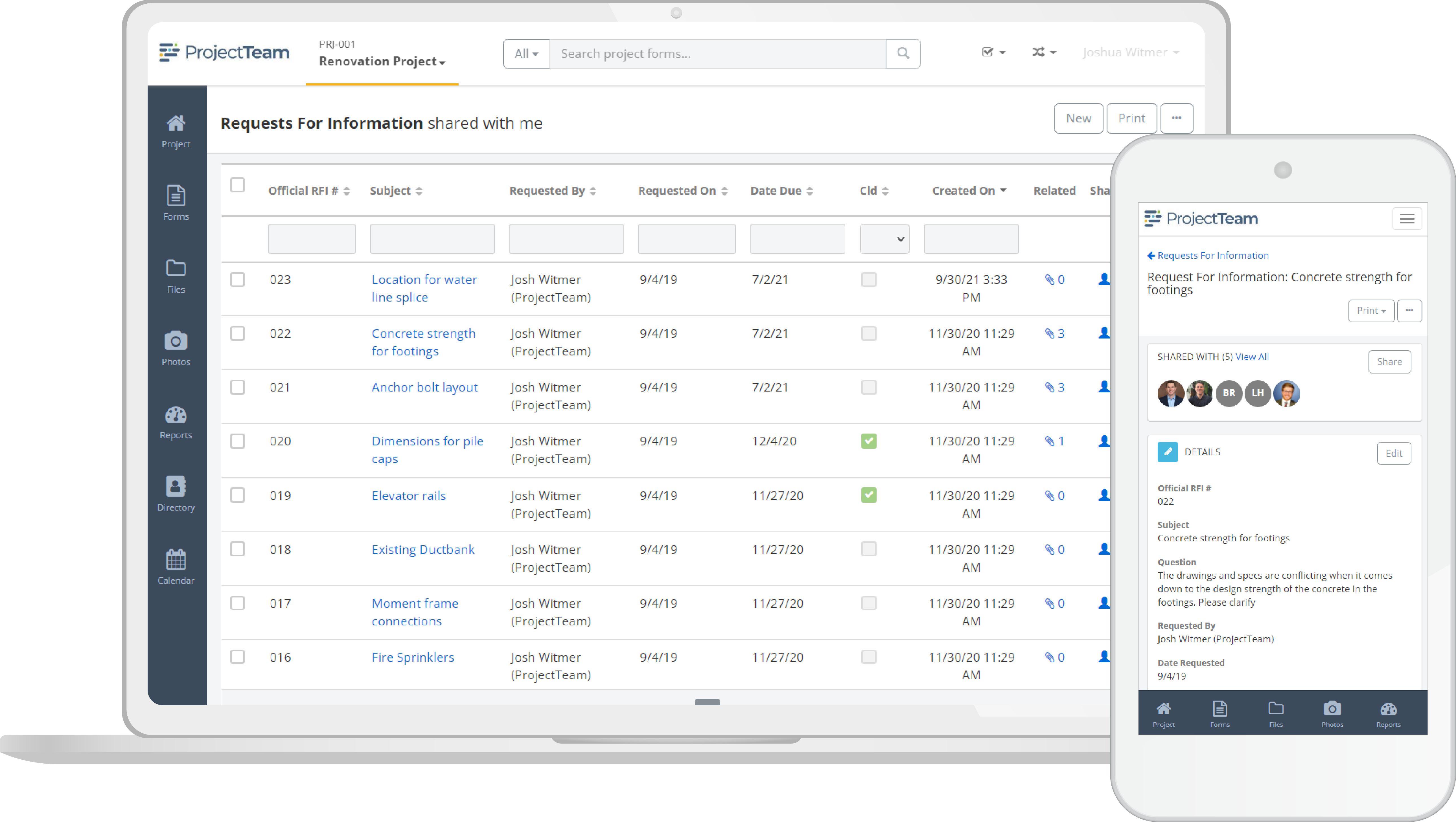Click the Edit button in Details
Viewport: 1456px width, 822px height.
point(1394,453)
